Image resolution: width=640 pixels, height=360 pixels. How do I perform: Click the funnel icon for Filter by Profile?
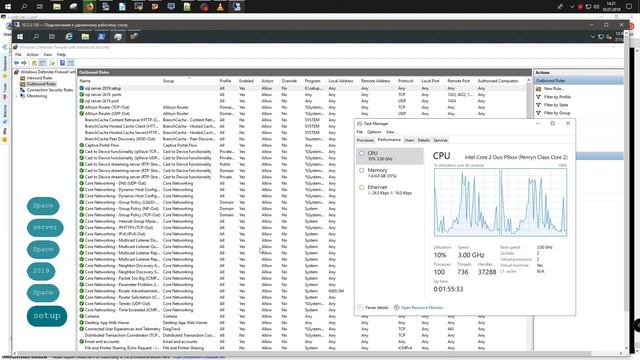[538, 97]
